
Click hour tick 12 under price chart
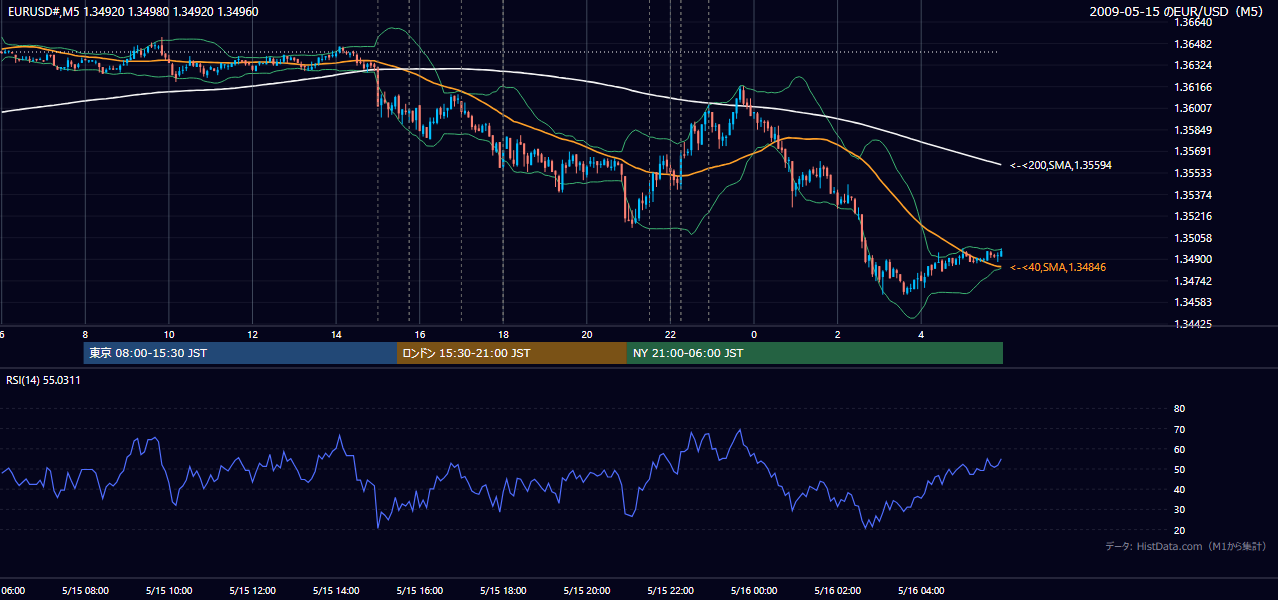coord(252,334)
